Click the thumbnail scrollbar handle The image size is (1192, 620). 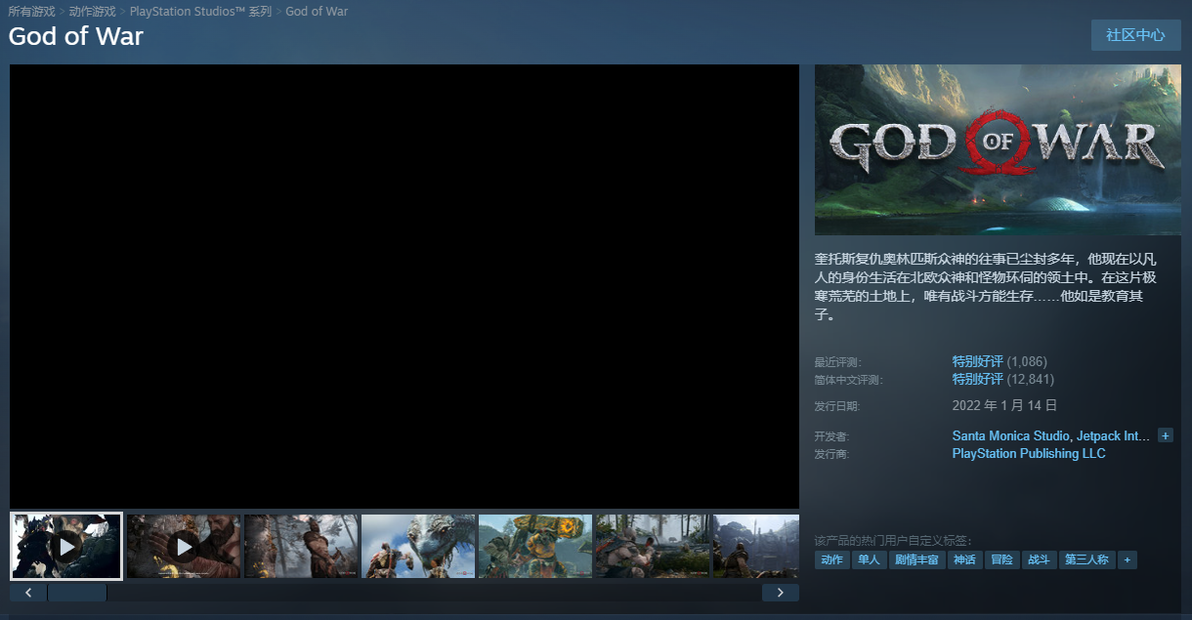click(x=77, y=593)
